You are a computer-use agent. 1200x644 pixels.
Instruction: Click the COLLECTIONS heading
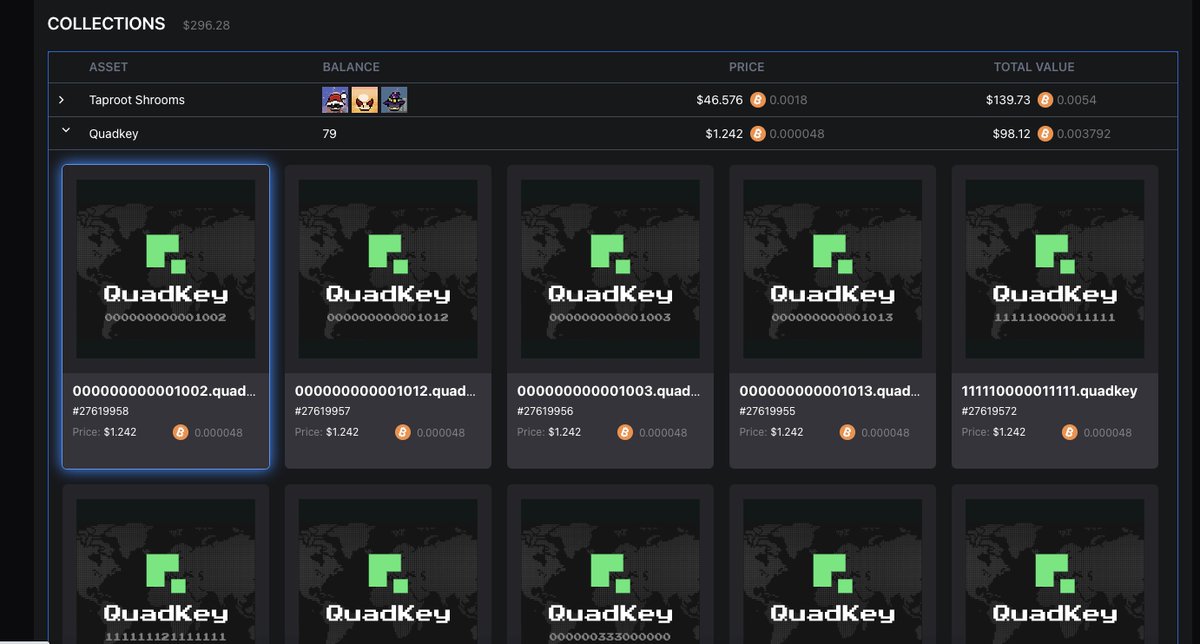tap(106, 23)
